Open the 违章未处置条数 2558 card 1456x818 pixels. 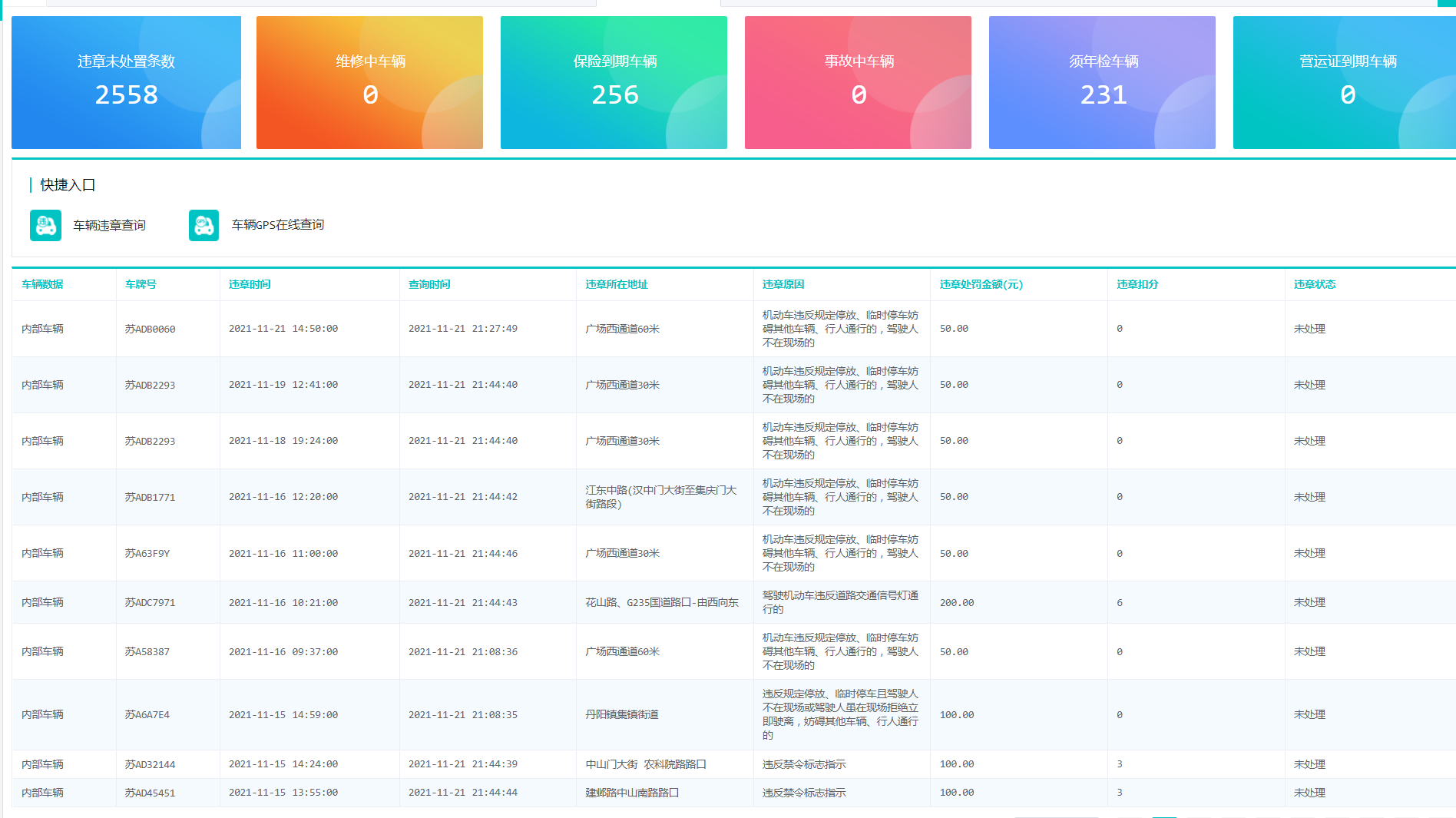point(126,82)
